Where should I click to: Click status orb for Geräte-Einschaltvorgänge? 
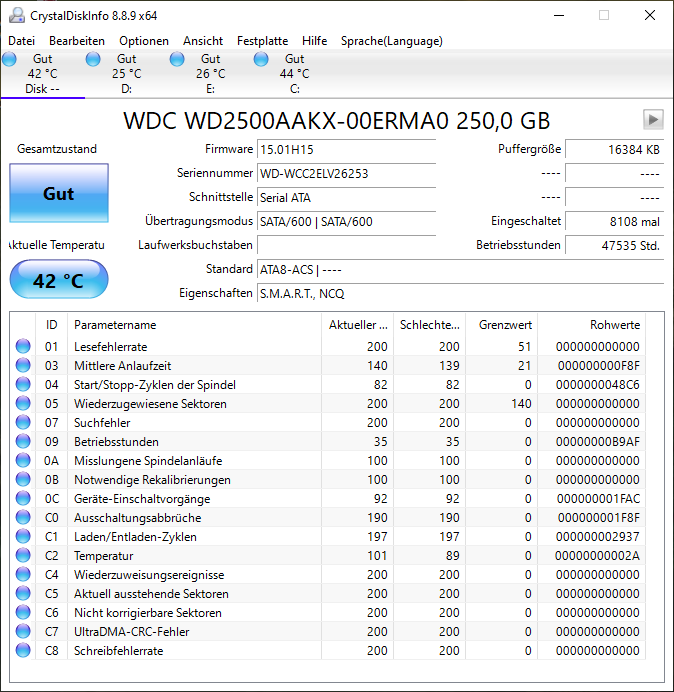23,498
